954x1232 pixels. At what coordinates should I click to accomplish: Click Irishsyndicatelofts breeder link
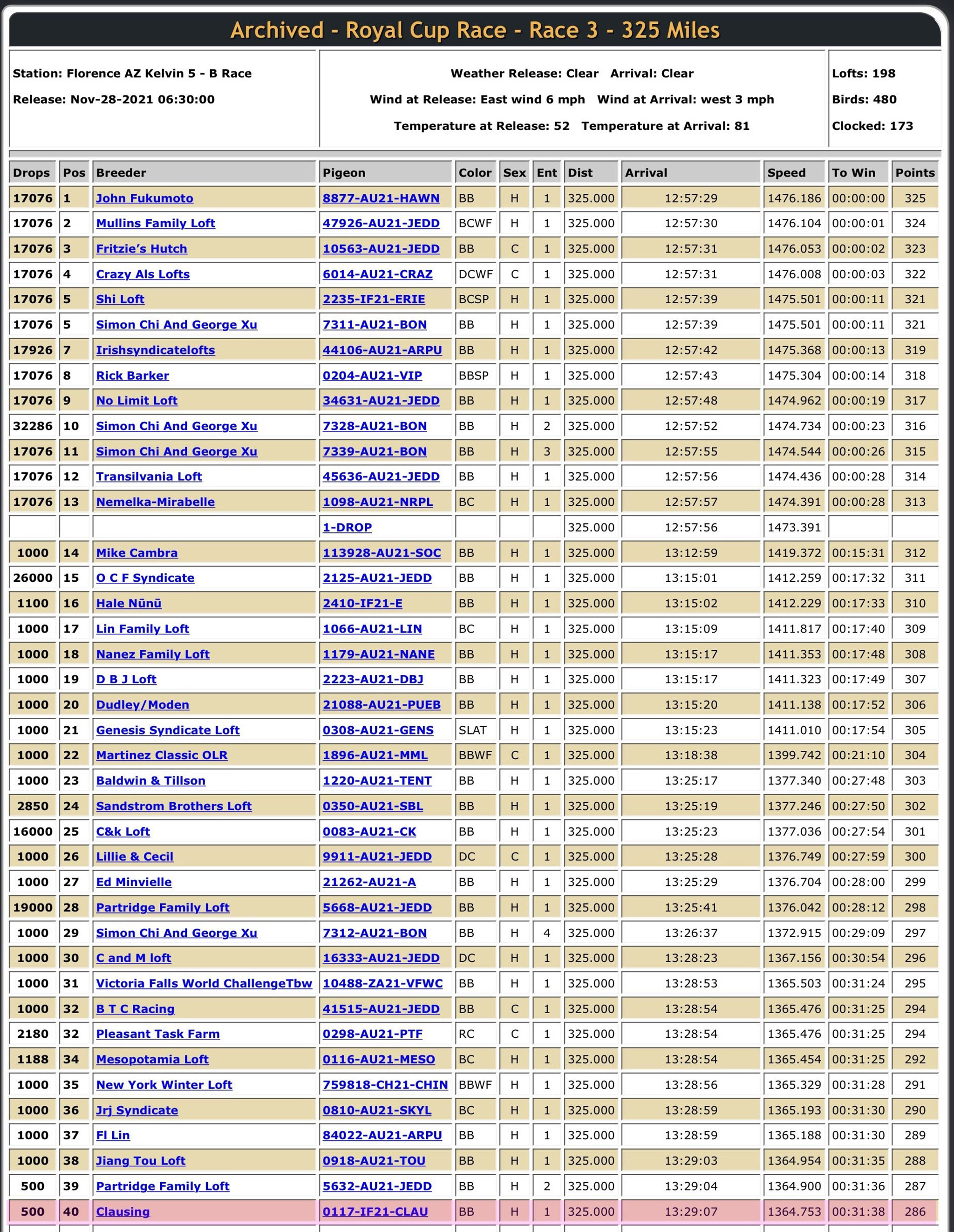pos(155,350)
